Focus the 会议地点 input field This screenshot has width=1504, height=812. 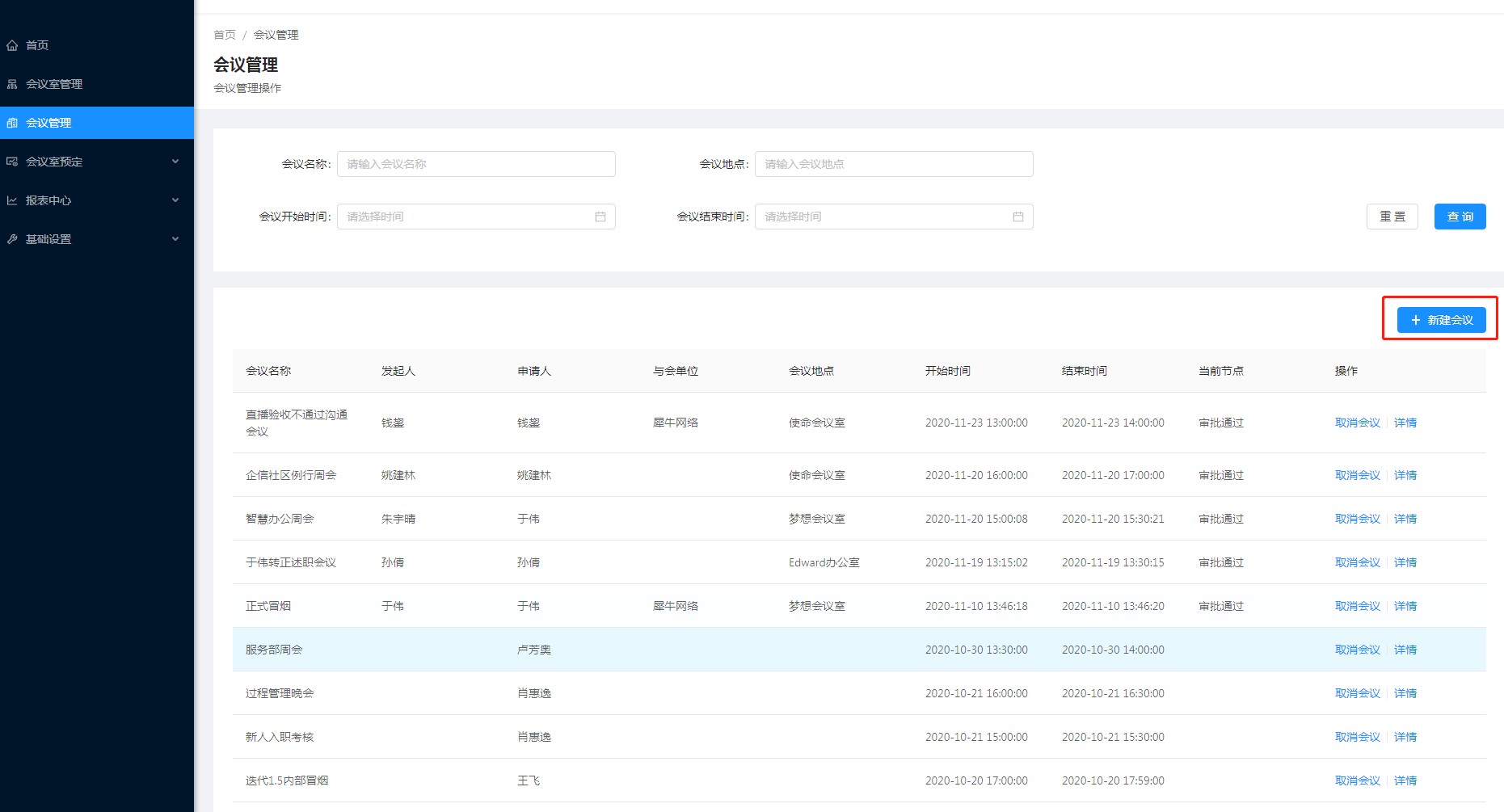point(894,164)
